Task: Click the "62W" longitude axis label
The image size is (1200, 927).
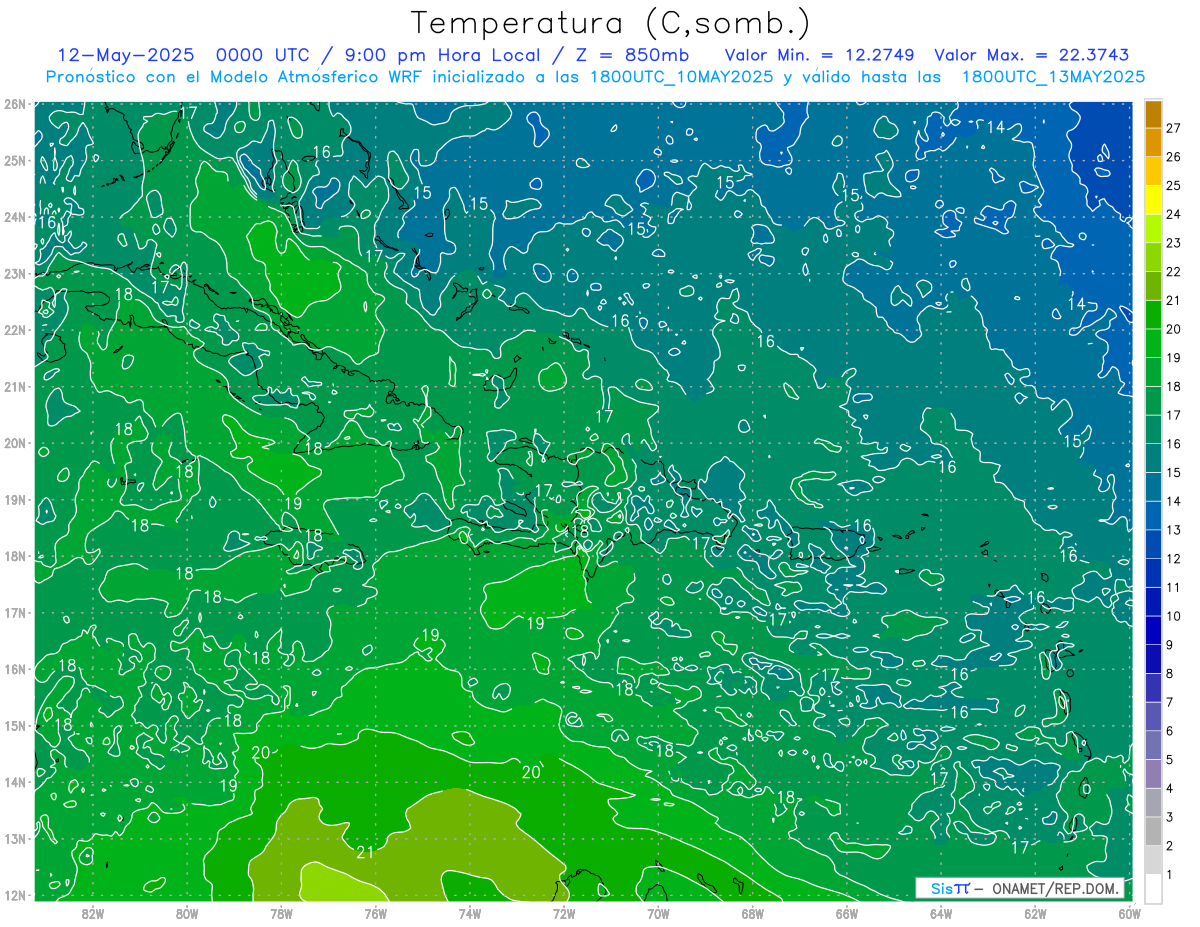Action: pyautogui.click(x=1036, y=913)
